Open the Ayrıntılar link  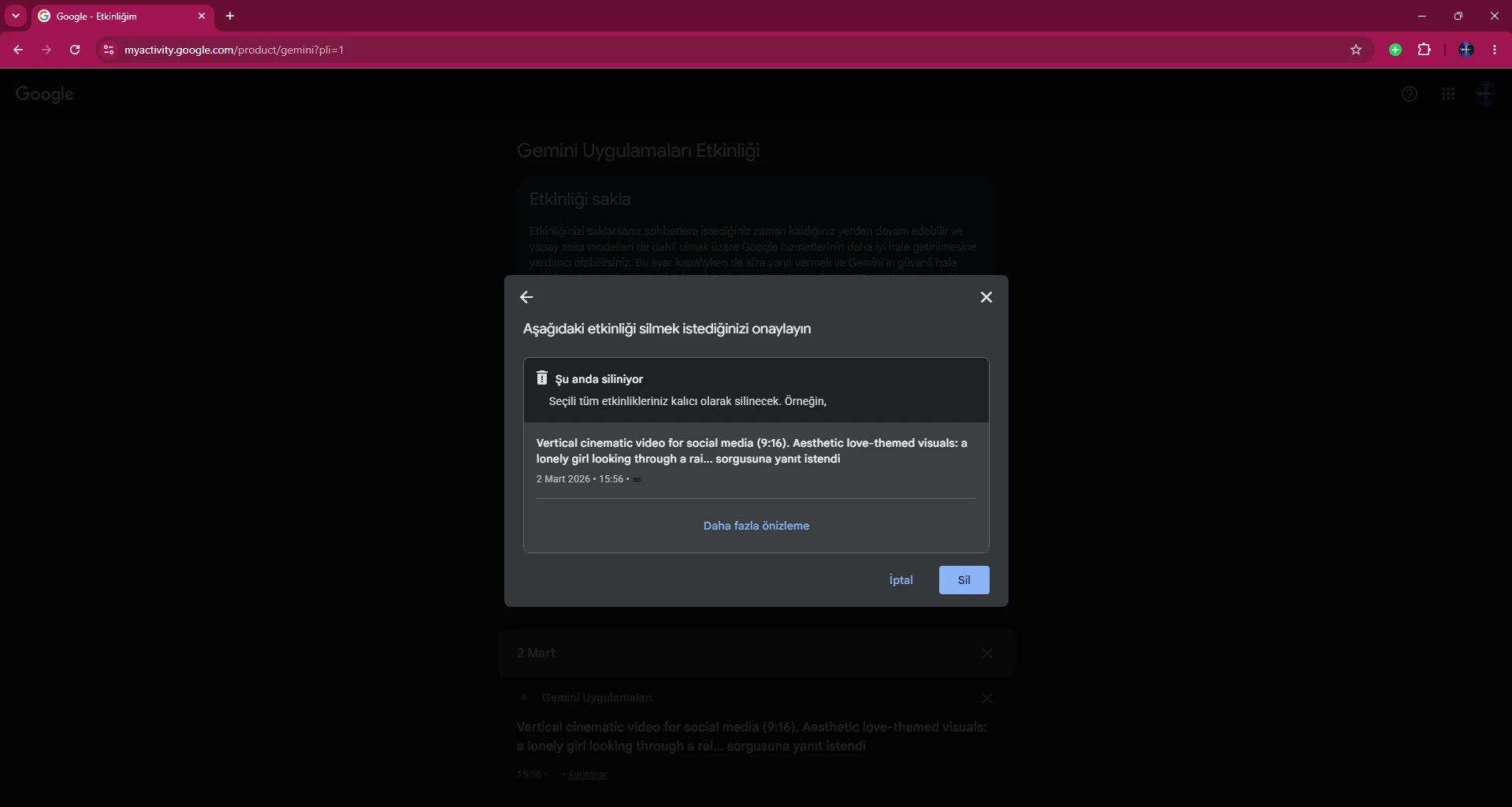click(x=588, y=775)
